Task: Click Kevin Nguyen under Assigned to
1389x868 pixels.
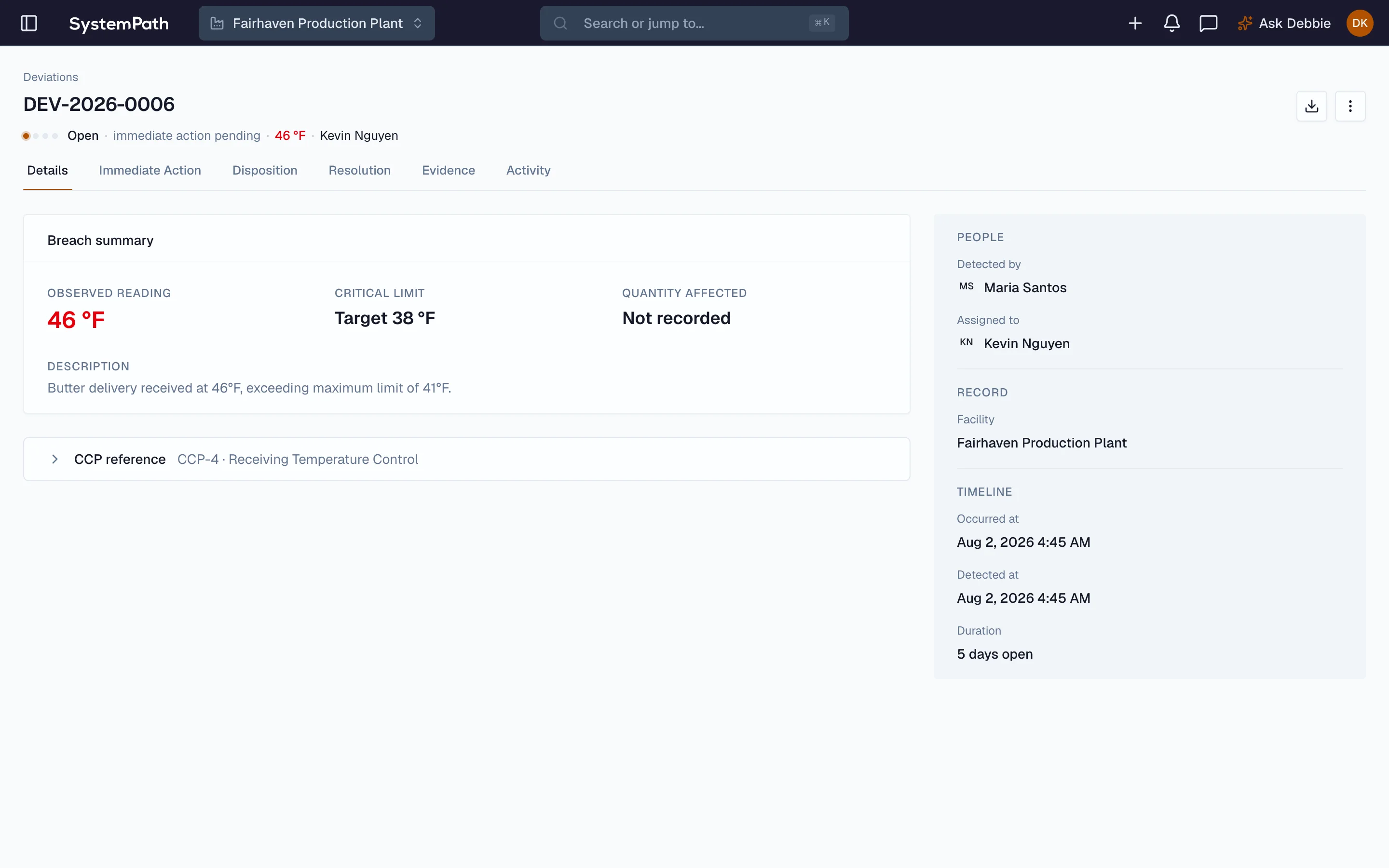Action: [x=1026, y=343]
